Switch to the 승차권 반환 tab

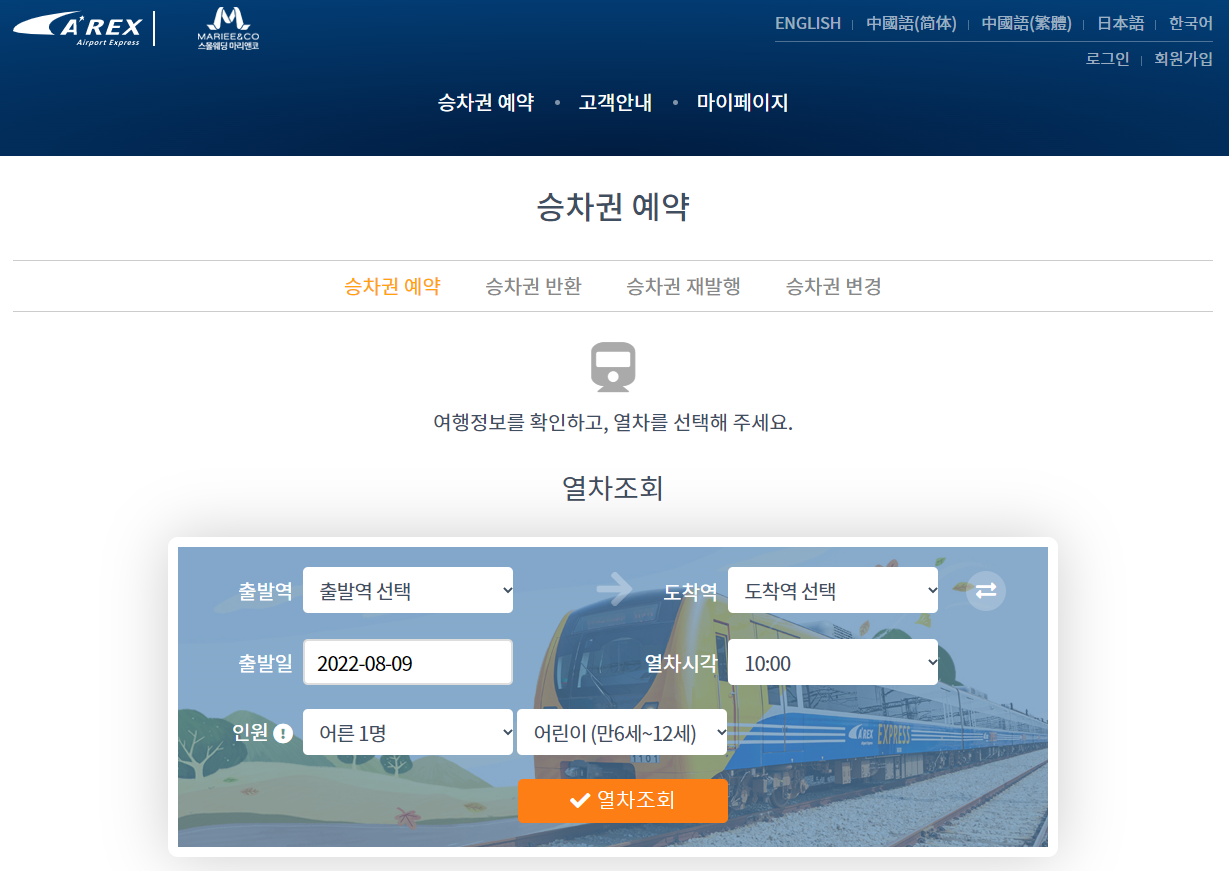pos(533,286)
